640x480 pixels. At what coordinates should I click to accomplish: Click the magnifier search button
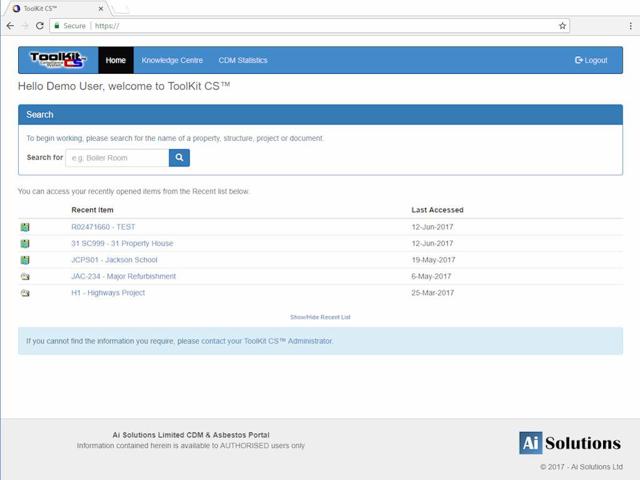(x=179, y=158)
